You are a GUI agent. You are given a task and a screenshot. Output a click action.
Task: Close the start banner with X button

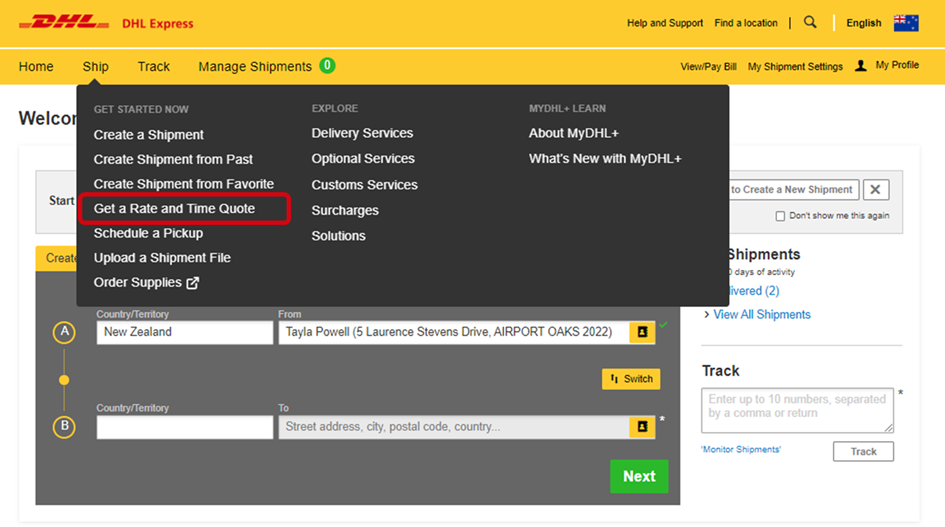tap(876, 189)
